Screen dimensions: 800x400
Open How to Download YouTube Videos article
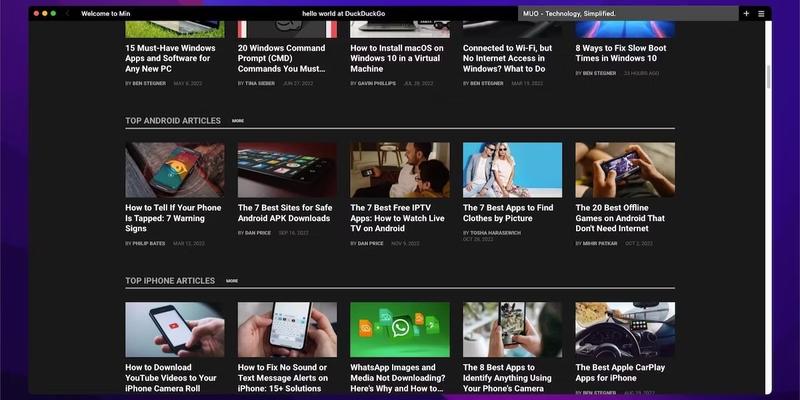pos(171,378)
